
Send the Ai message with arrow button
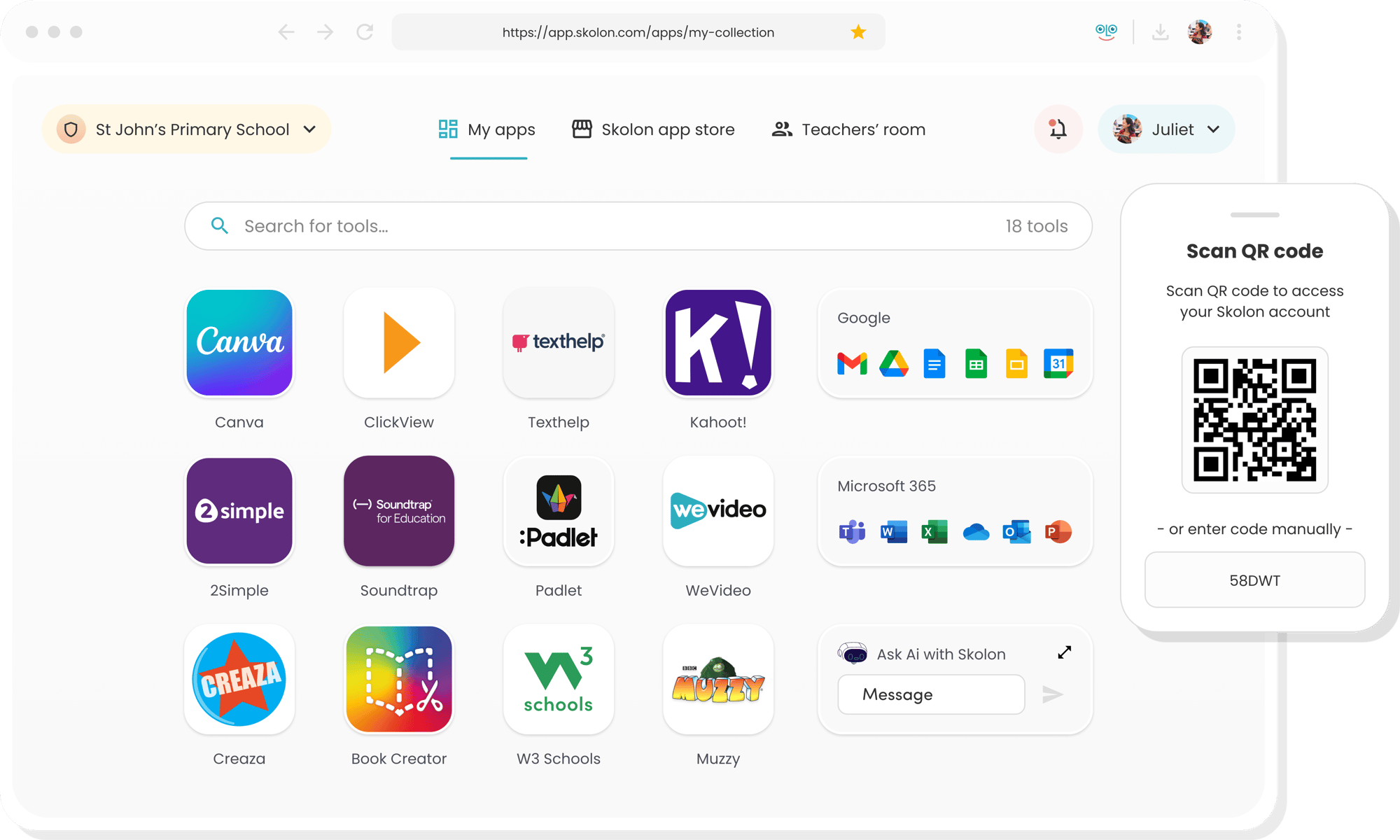tap(1053, 694)
